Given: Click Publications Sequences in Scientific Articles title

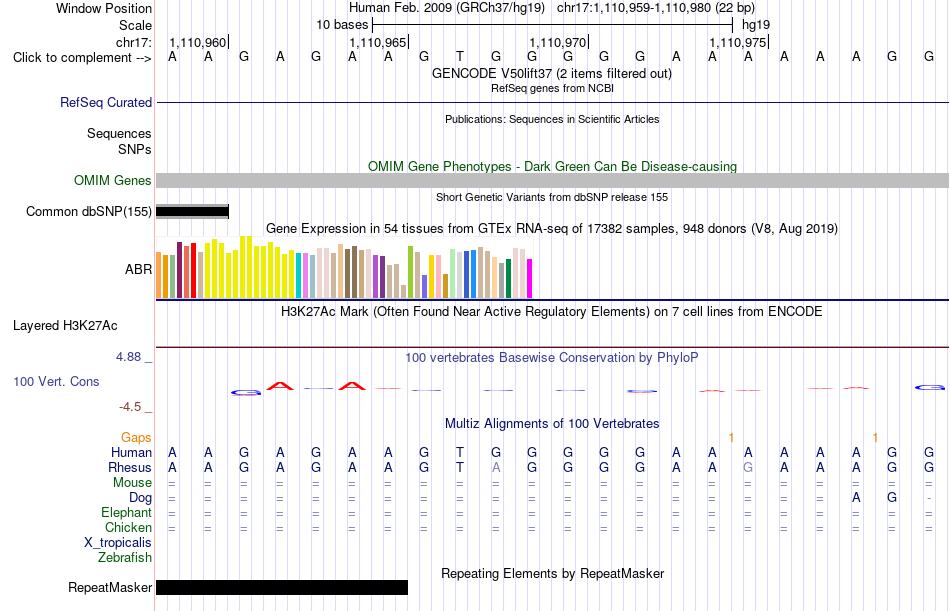Looking at the screenshot, I should pos(552,119).
